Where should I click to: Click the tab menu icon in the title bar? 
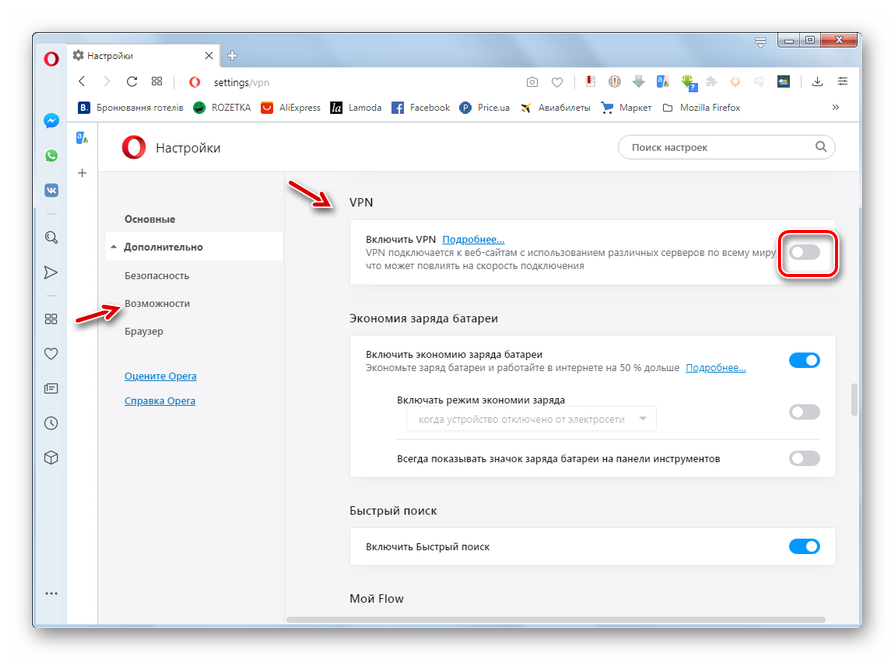[x=761, y=42]
